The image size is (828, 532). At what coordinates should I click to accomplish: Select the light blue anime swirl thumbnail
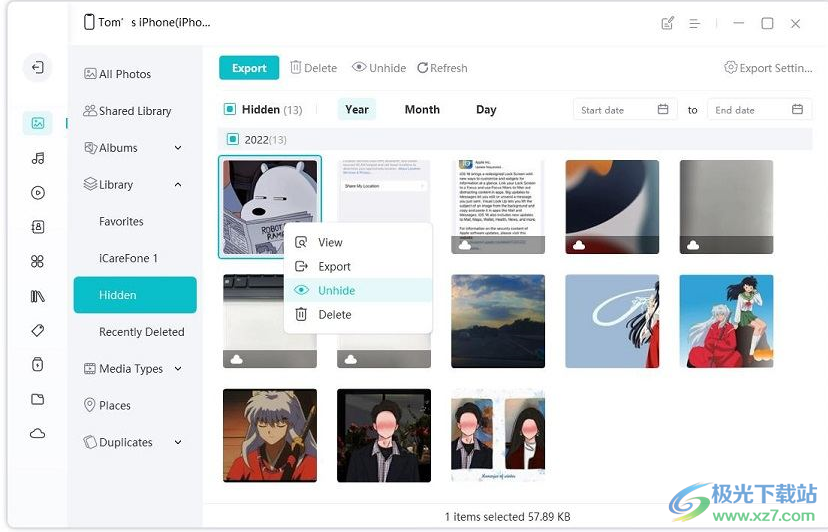(611, 321)
